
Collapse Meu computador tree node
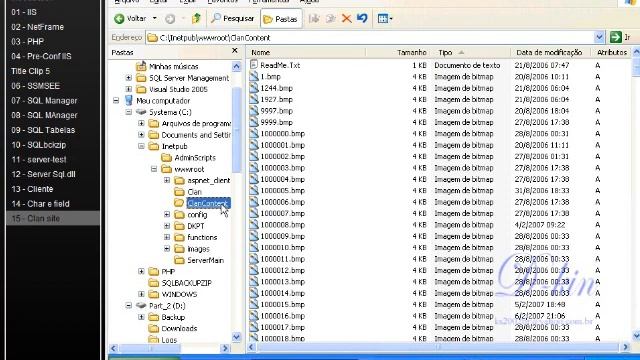click(116, 100)
